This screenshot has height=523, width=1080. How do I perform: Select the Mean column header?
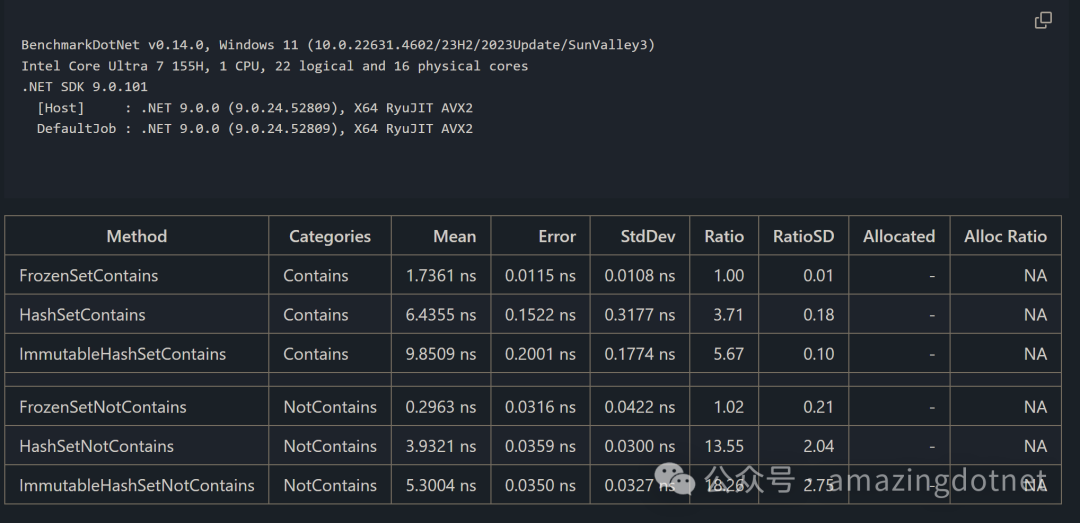[x=454, y=236]
